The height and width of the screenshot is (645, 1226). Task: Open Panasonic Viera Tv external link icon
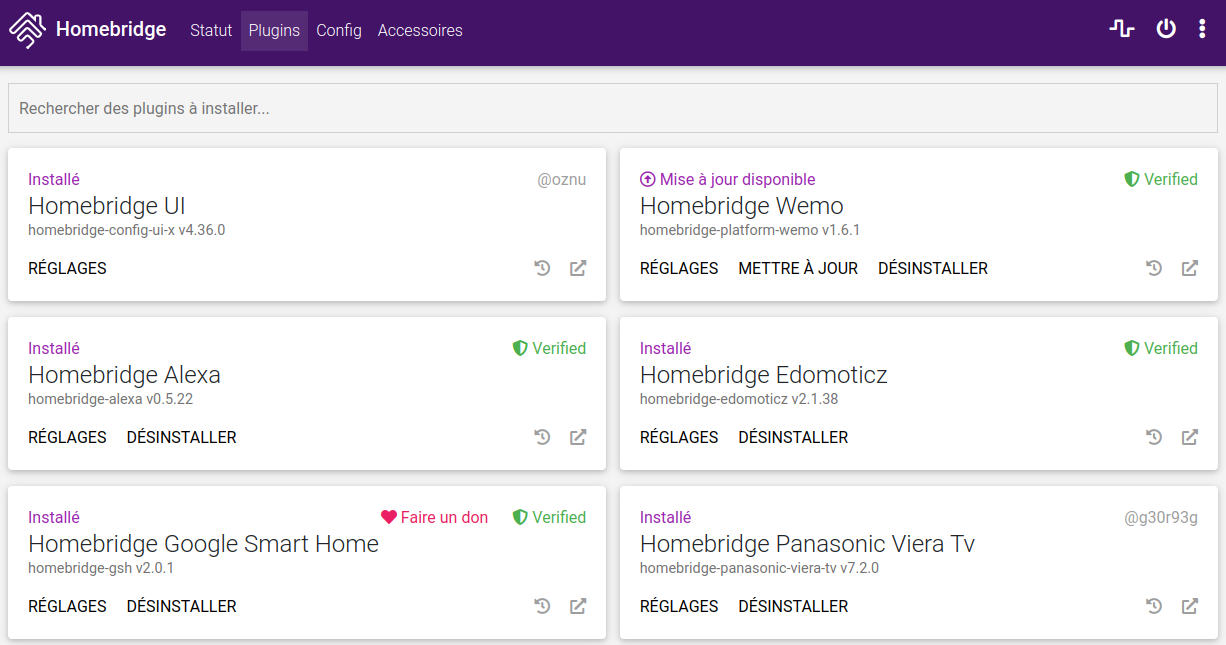click(1190, 606)
